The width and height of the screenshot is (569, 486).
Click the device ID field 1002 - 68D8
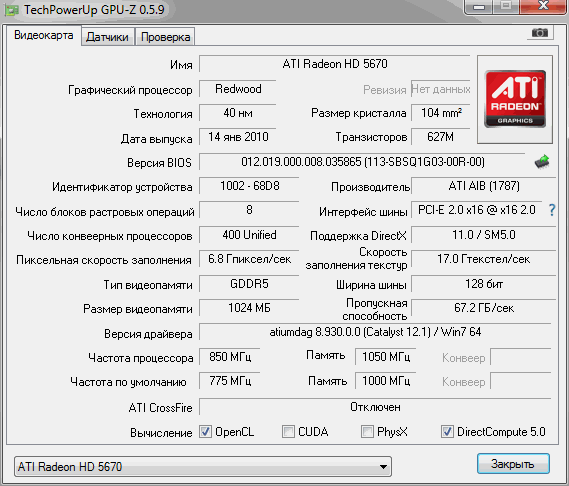click(x=249, y=186)
